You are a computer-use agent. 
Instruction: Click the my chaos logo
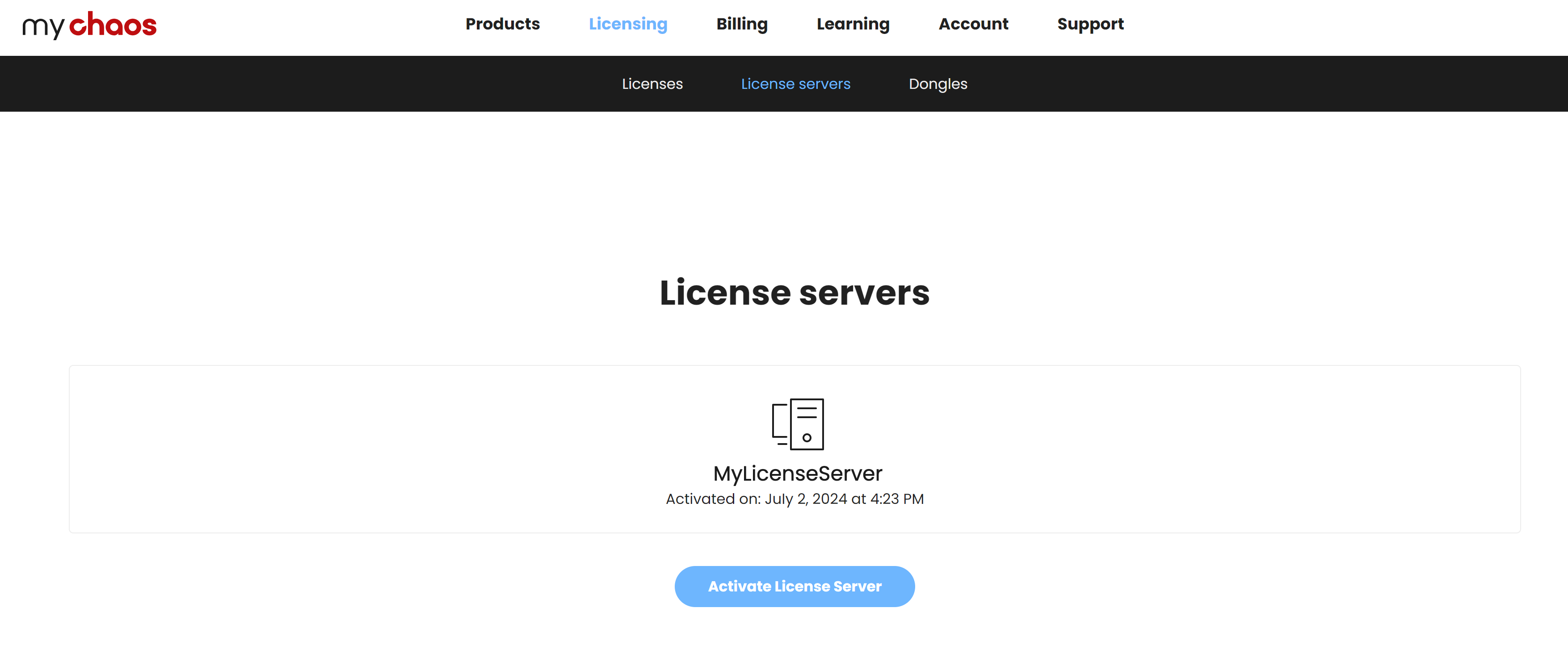[89, 24]
